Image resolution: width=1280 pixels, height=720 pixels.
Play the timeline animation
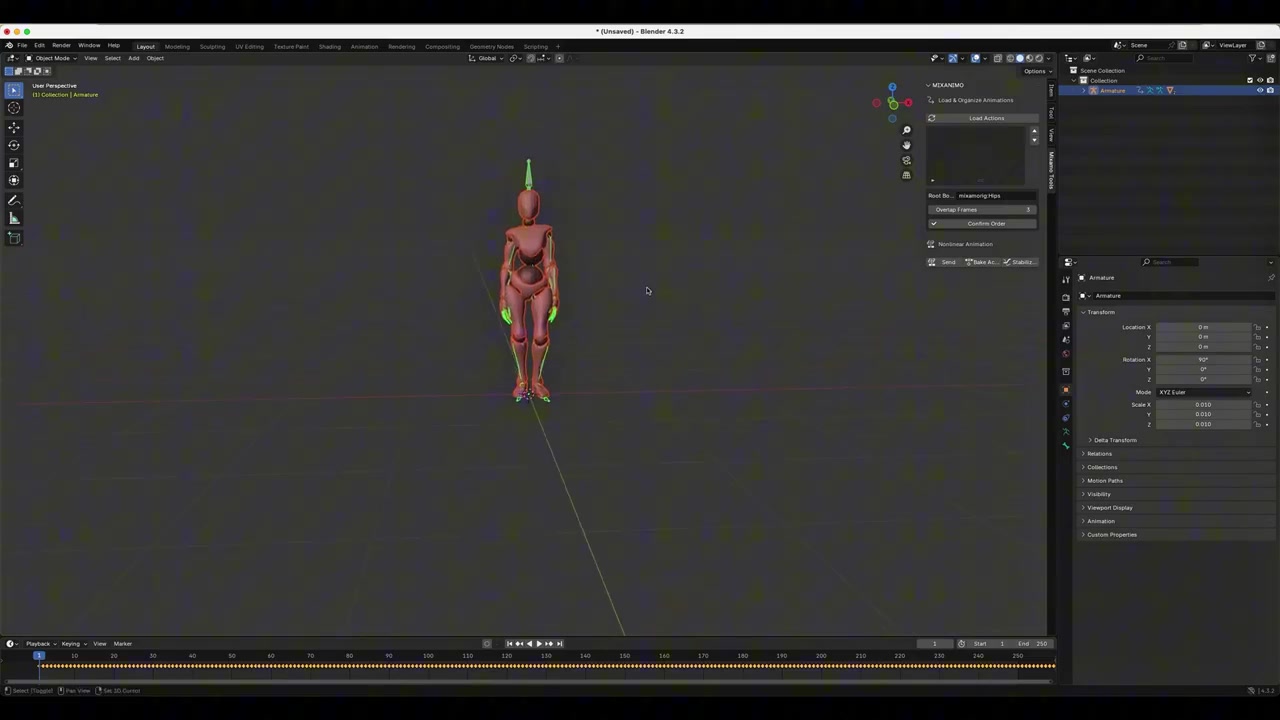(x=539, y=644)
